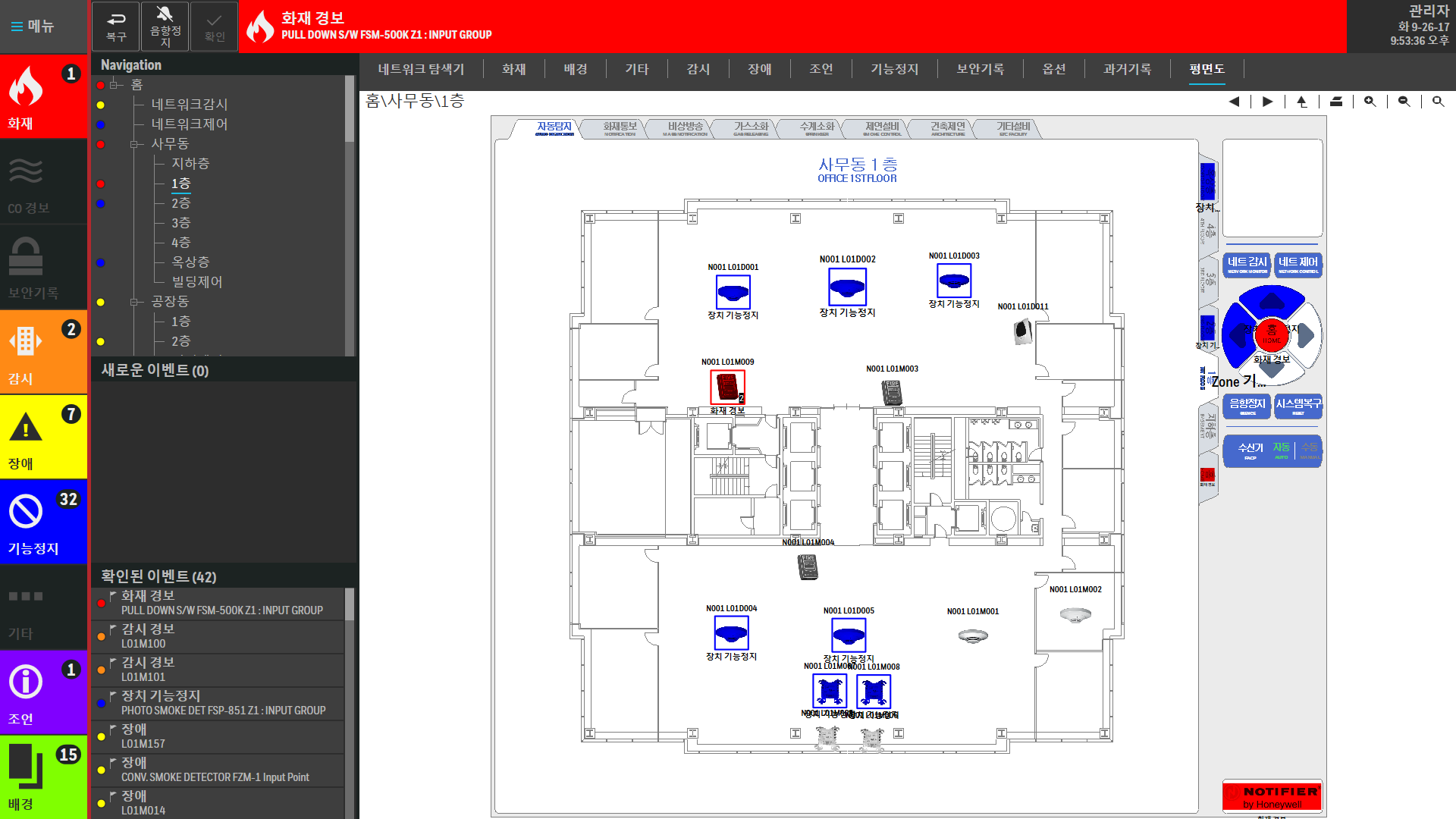
Task: Open the 과거기록 tab
Action: (1127, 69)
